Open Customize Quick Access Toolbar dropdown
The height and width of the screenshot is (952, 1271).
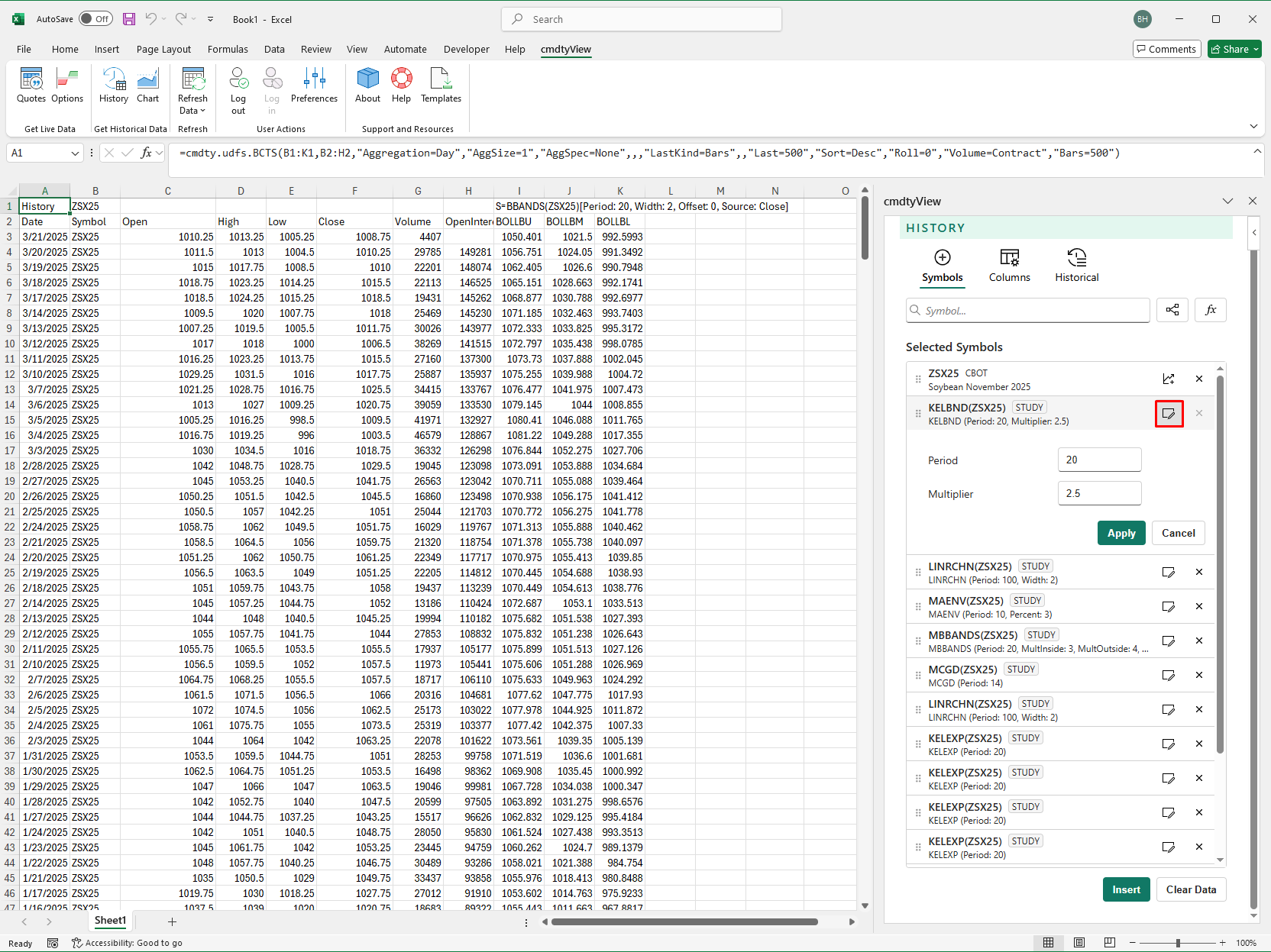click(x=210, y=19)
